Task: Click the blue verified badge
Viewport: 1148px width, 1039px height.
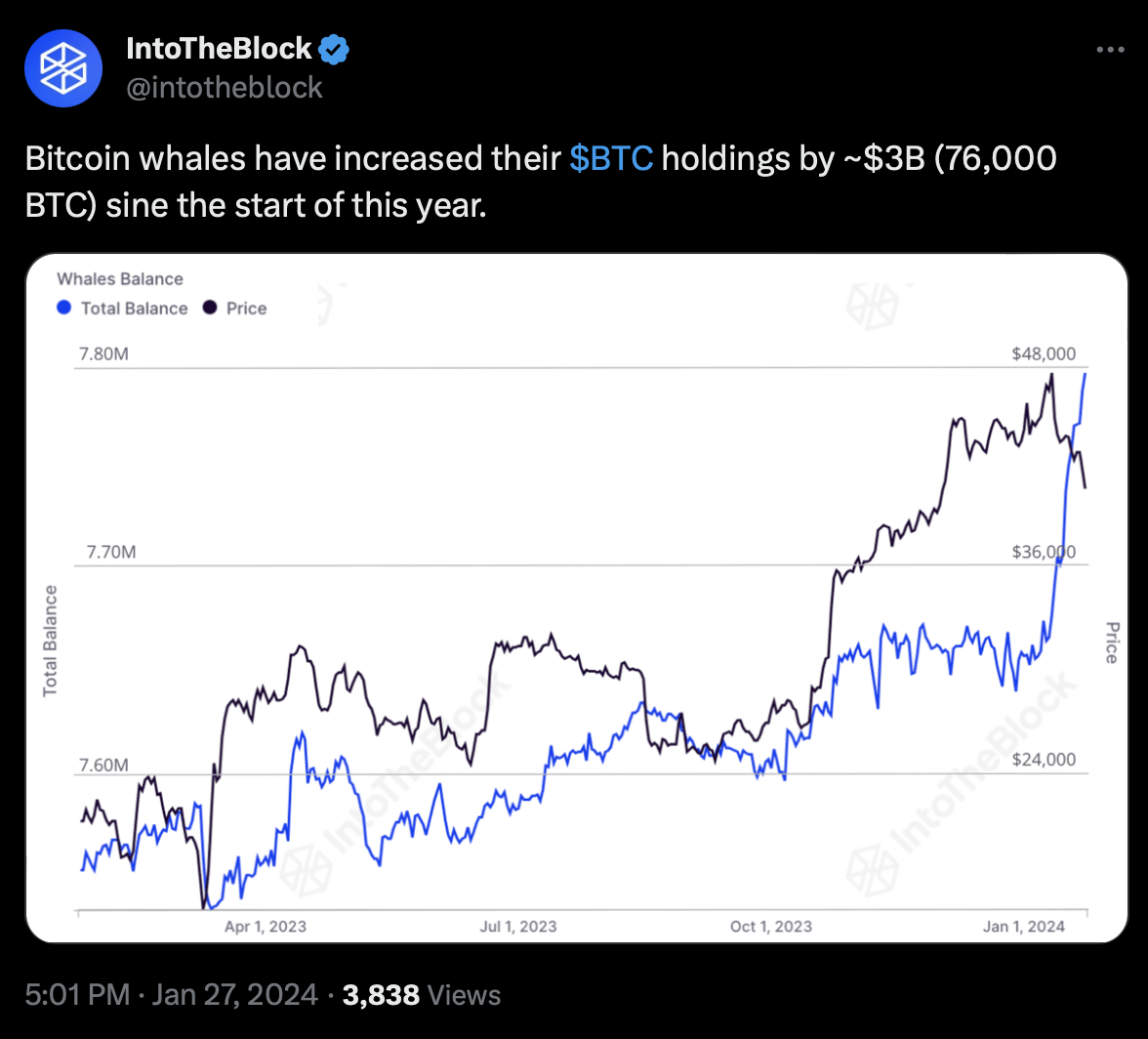Action: [335, 48]
